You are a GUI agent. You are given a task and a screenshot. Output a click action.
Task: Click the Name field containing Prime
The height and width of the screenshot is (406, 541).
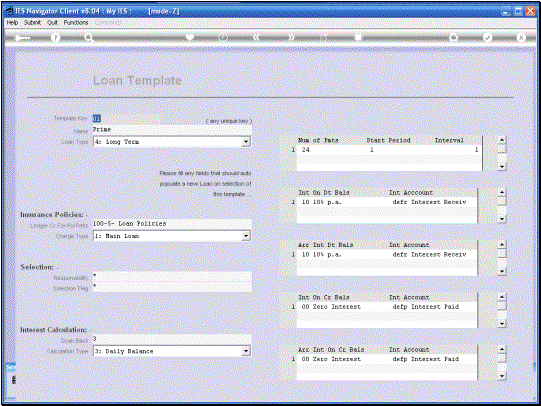click(172, 130)
